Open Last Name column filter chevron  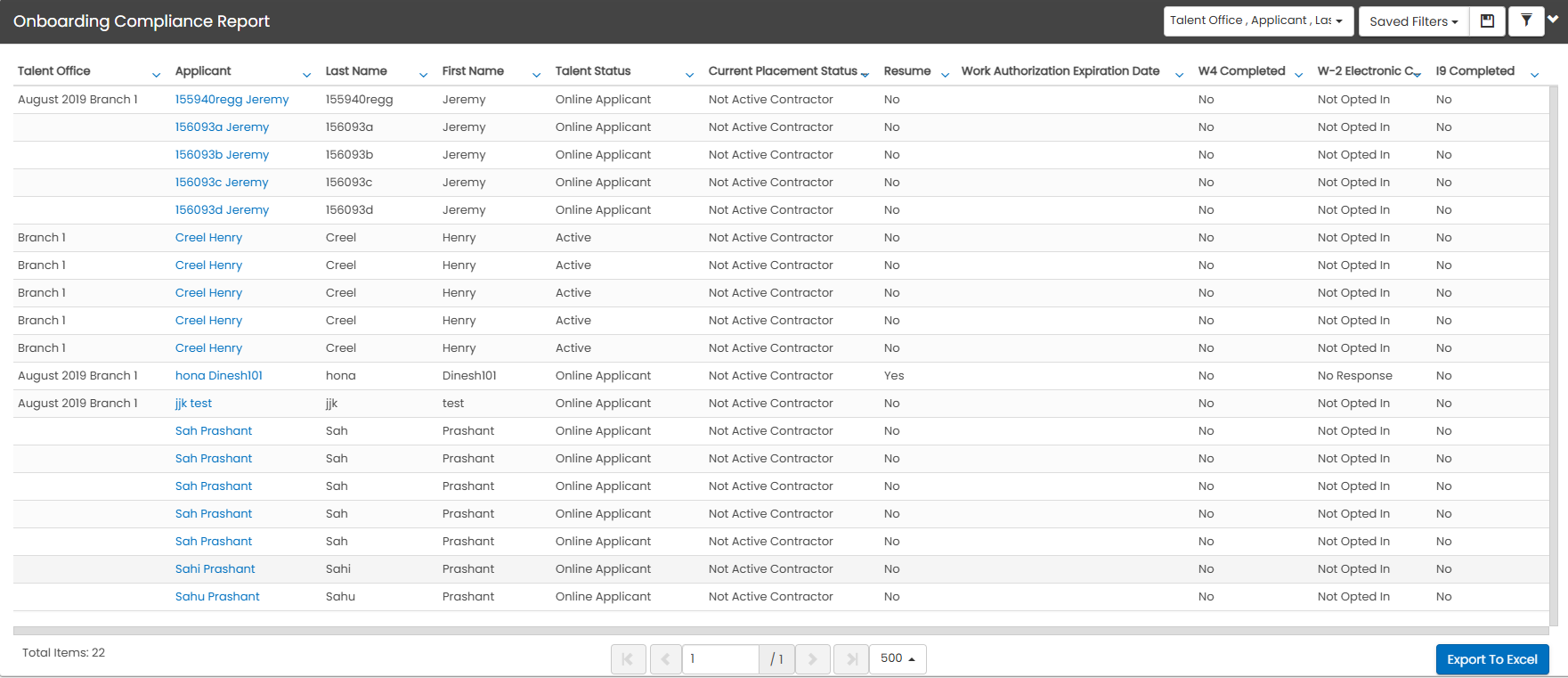[x=424, y=75]
